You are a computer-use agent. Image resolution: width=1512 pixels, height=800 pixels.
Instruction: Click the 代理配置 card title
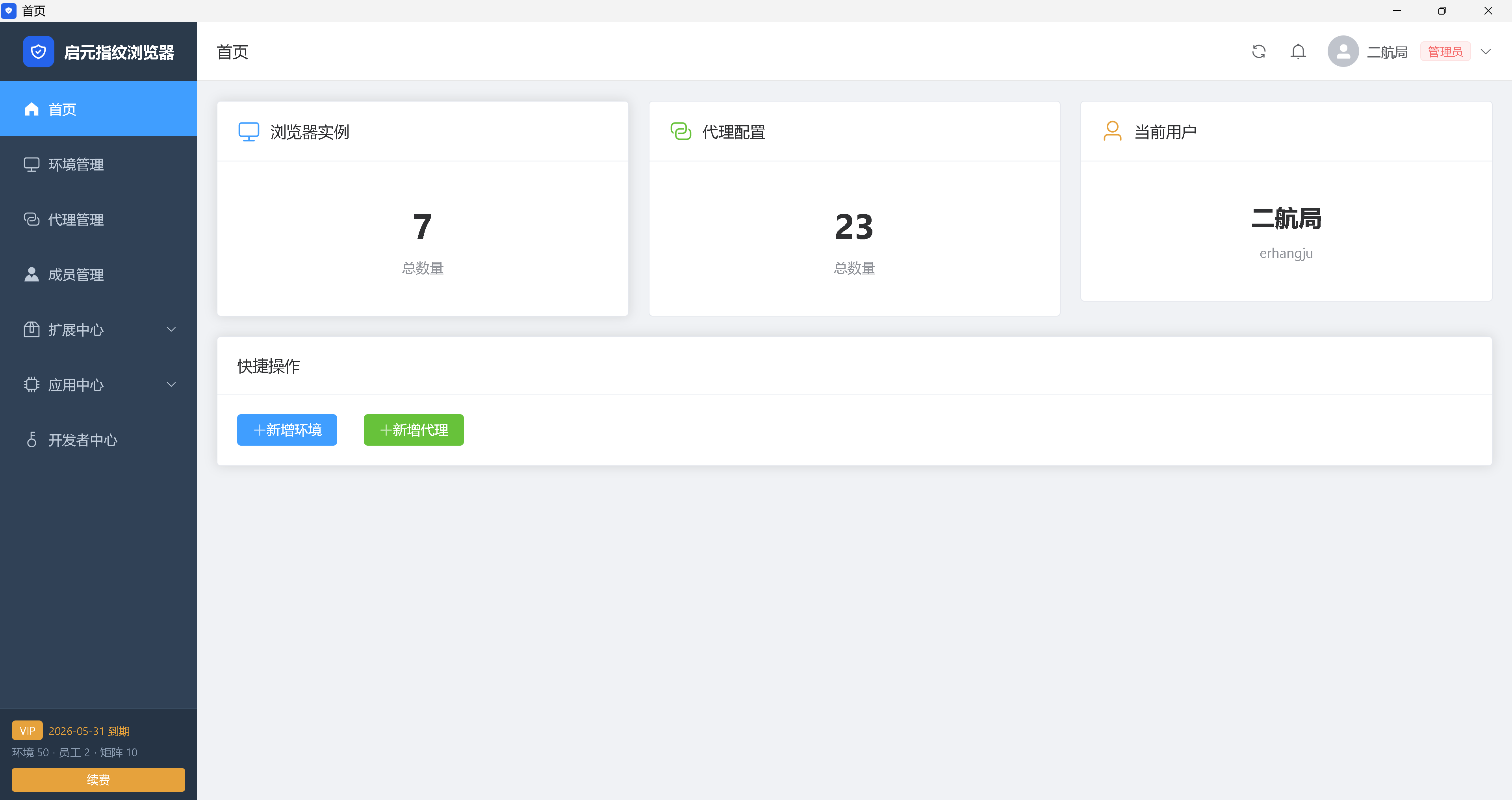(734, 132)
